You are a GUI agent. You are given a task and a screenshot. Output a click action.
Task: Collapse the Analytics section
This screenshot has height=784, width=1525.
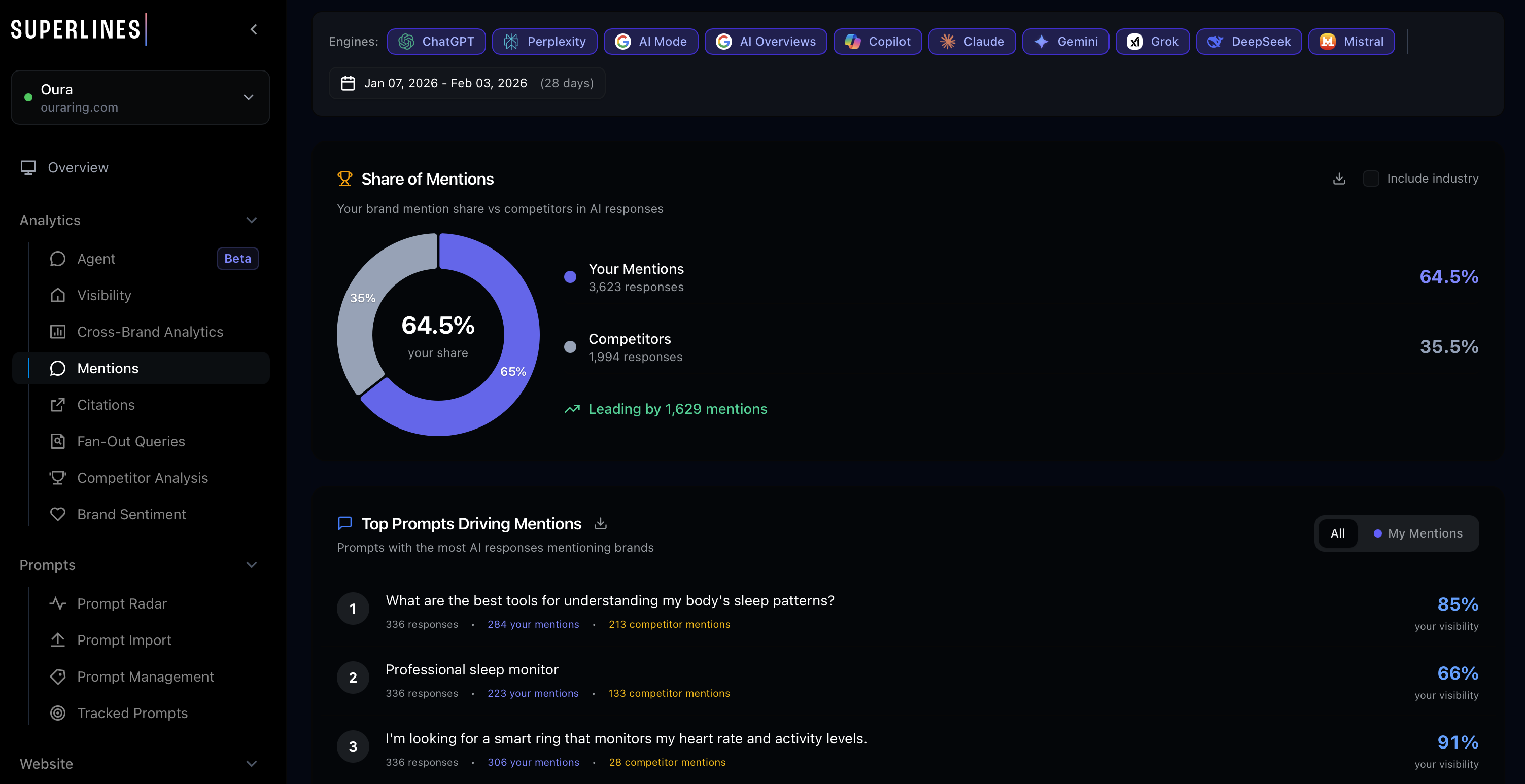click(251, 220)
